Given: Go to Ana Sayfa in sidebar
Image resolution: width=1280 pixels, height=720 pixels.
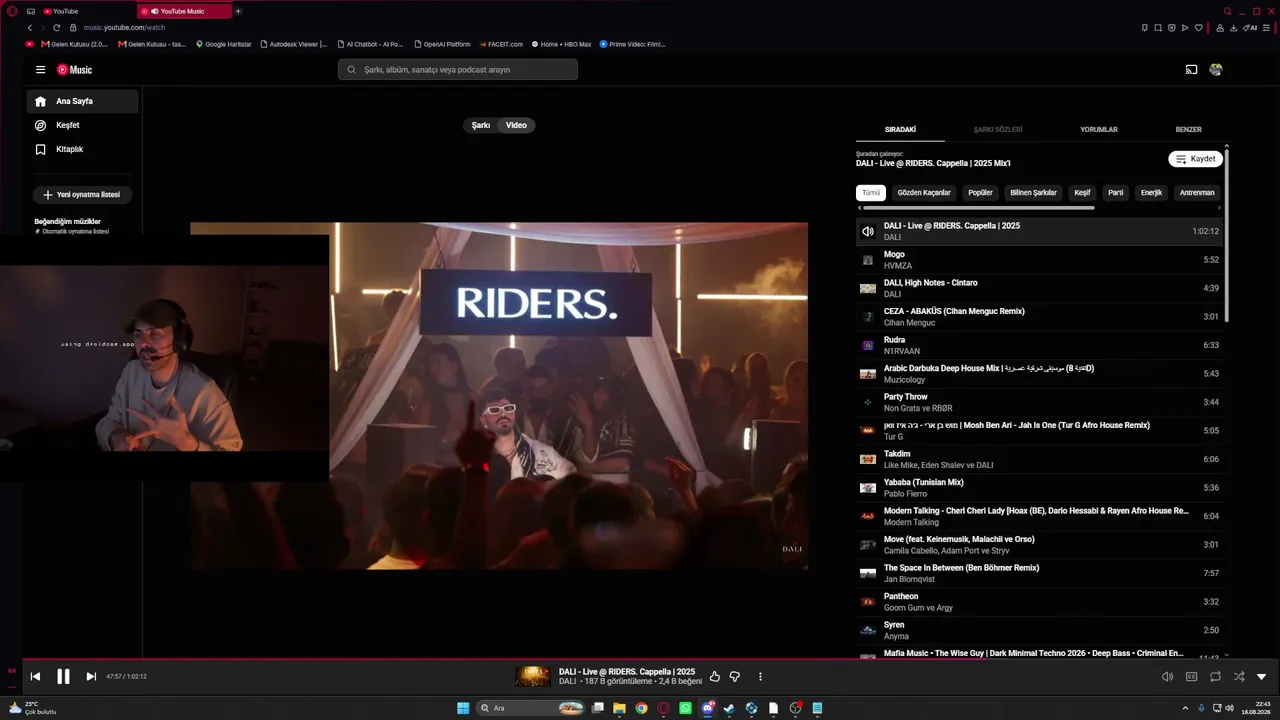Looking at the screenshot, I should [x=83, y=101].
